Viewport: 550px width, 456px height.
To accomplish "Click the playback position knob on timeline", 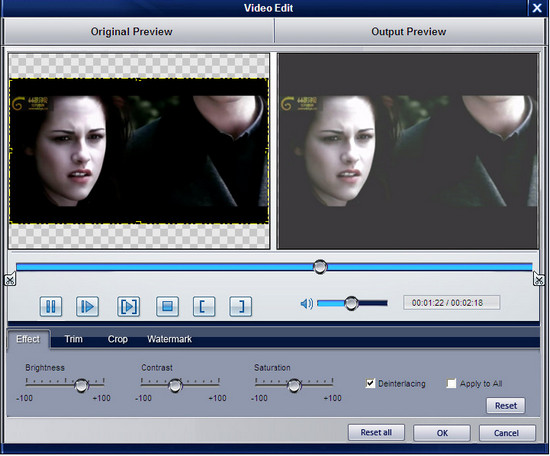I will [x=320, y=267].
